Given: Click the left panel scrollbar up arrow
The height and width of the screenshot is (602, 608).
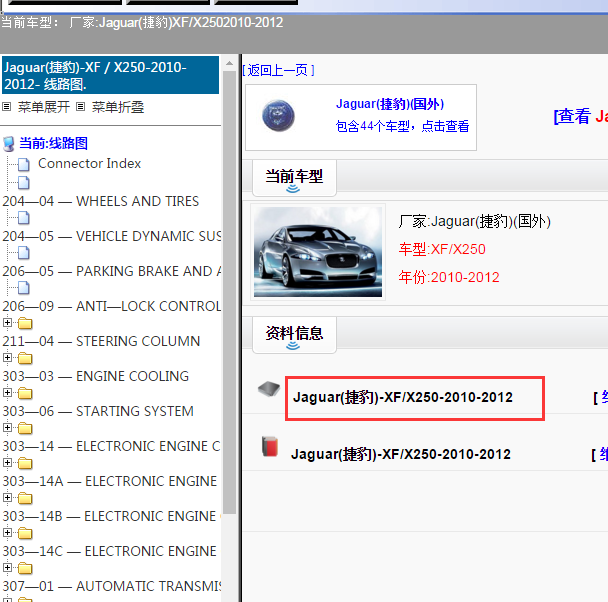Looking at the screenshot, I should [229, 63].
